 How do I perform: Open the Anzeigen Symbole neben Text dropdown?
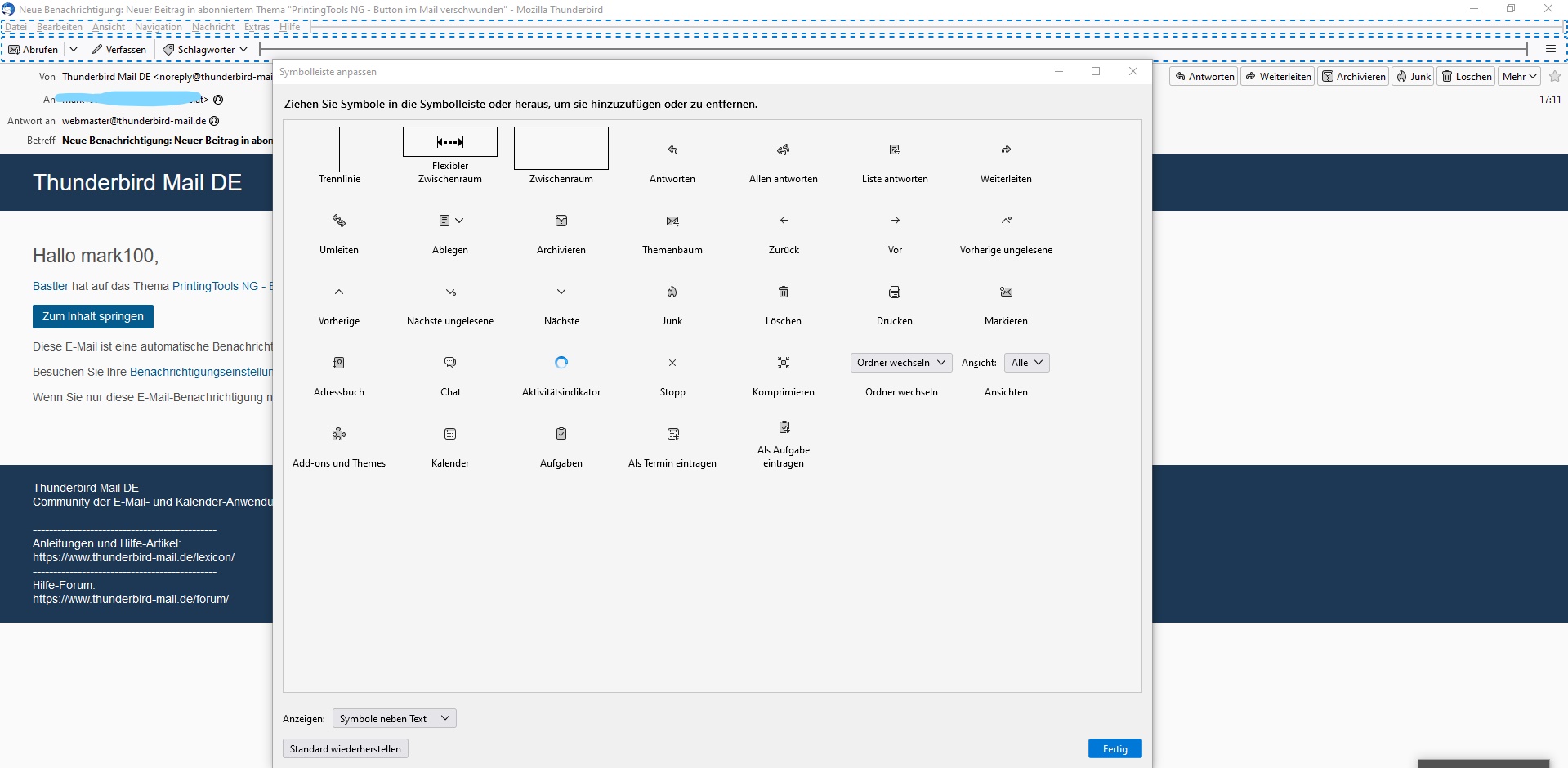click(395, 719)
